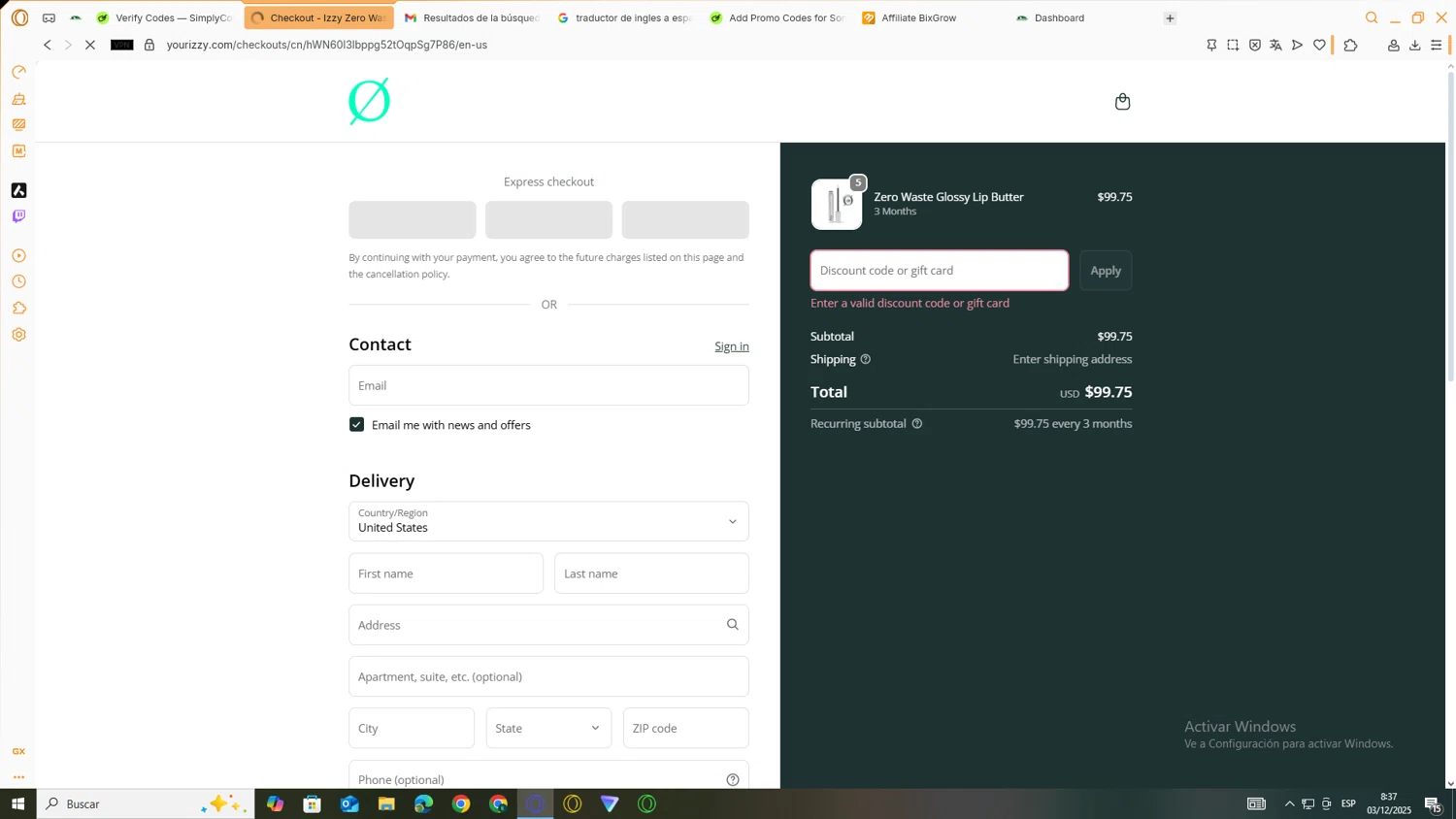Open the browser tab search icon
Image resolution: width=1456 pixels, height=819 pixels.
click(x=1372, y=17)
